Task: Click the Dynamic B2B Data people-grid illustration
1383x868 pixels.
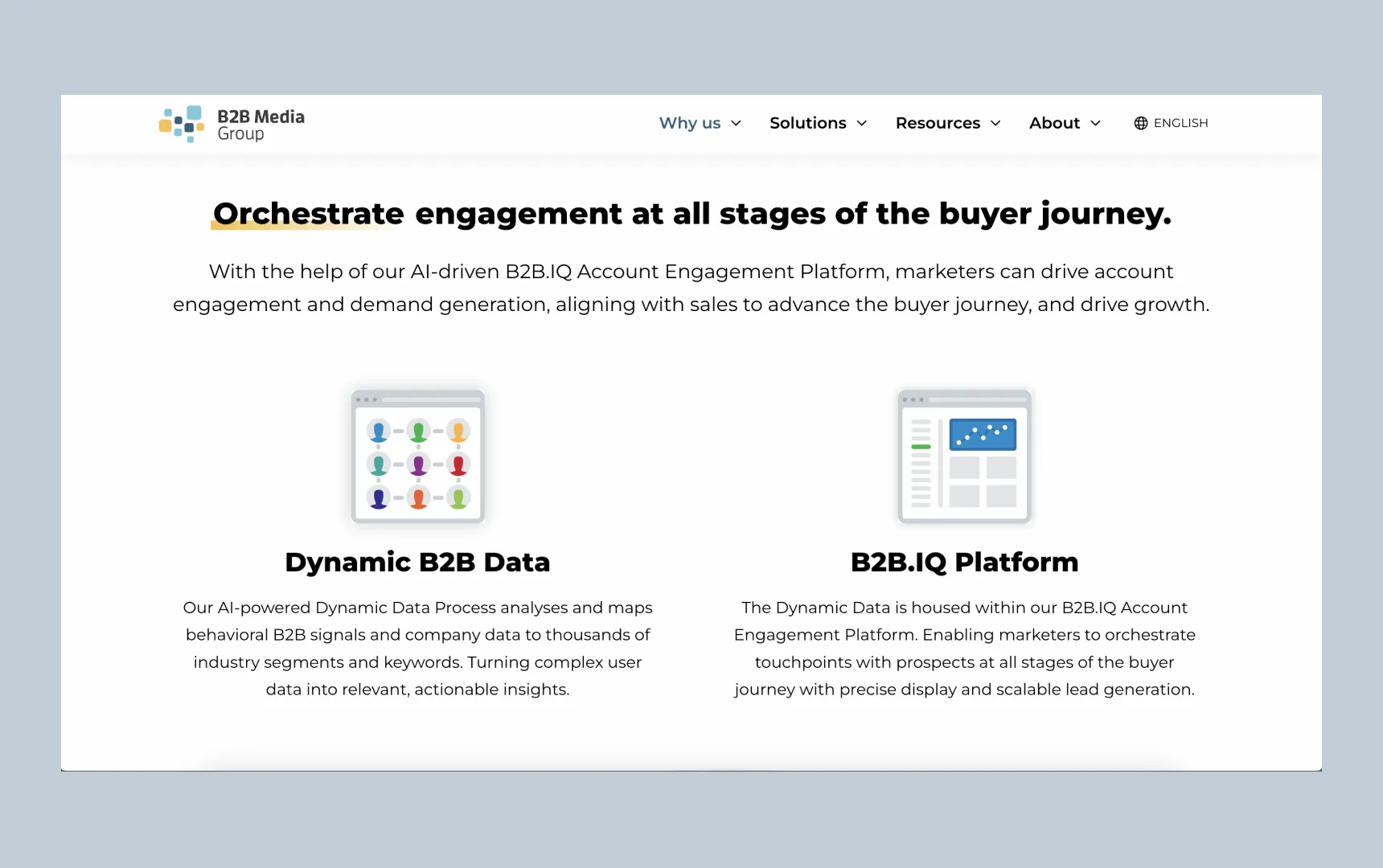Action: tap(417, 456)
